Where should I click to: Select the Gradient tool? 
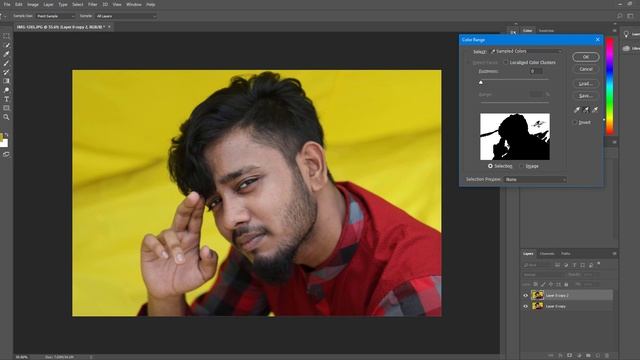coord(6,81)
